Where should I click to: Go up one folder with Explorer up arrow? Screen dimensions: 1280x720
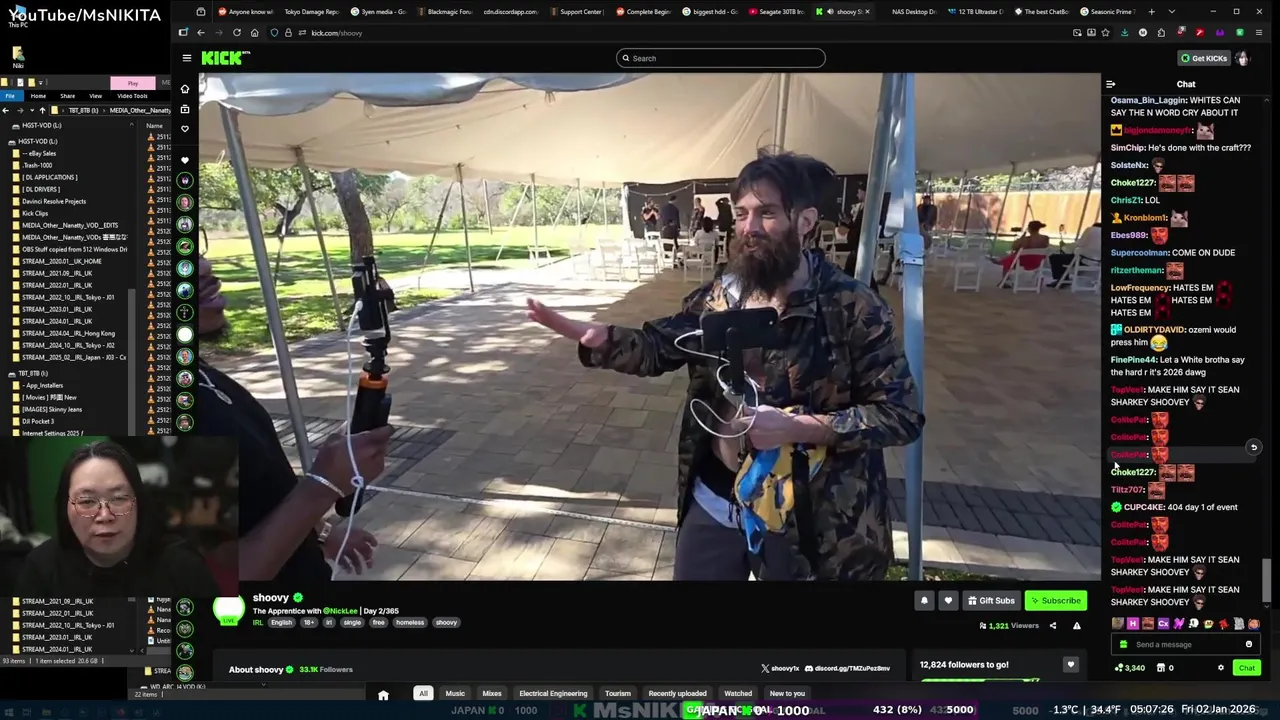point(42,110)
